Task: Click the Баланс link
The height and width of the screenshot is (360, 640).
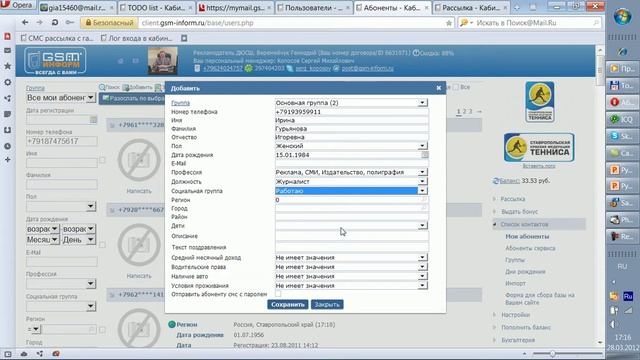Action: [x=509, y=181]
